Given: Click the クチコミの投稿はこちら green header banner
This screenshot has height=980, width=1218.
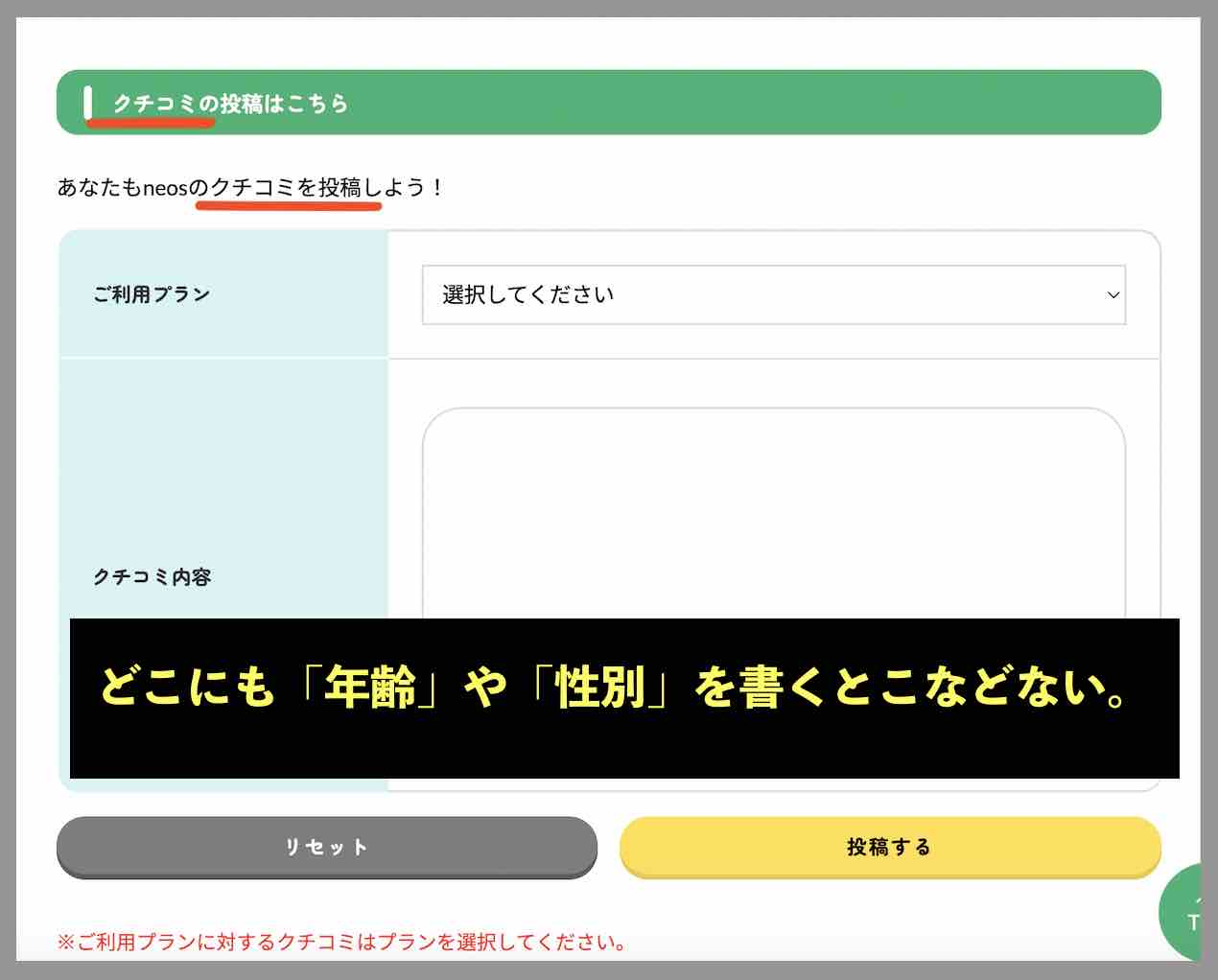Looking at the screenshot, I should point(608,101).
